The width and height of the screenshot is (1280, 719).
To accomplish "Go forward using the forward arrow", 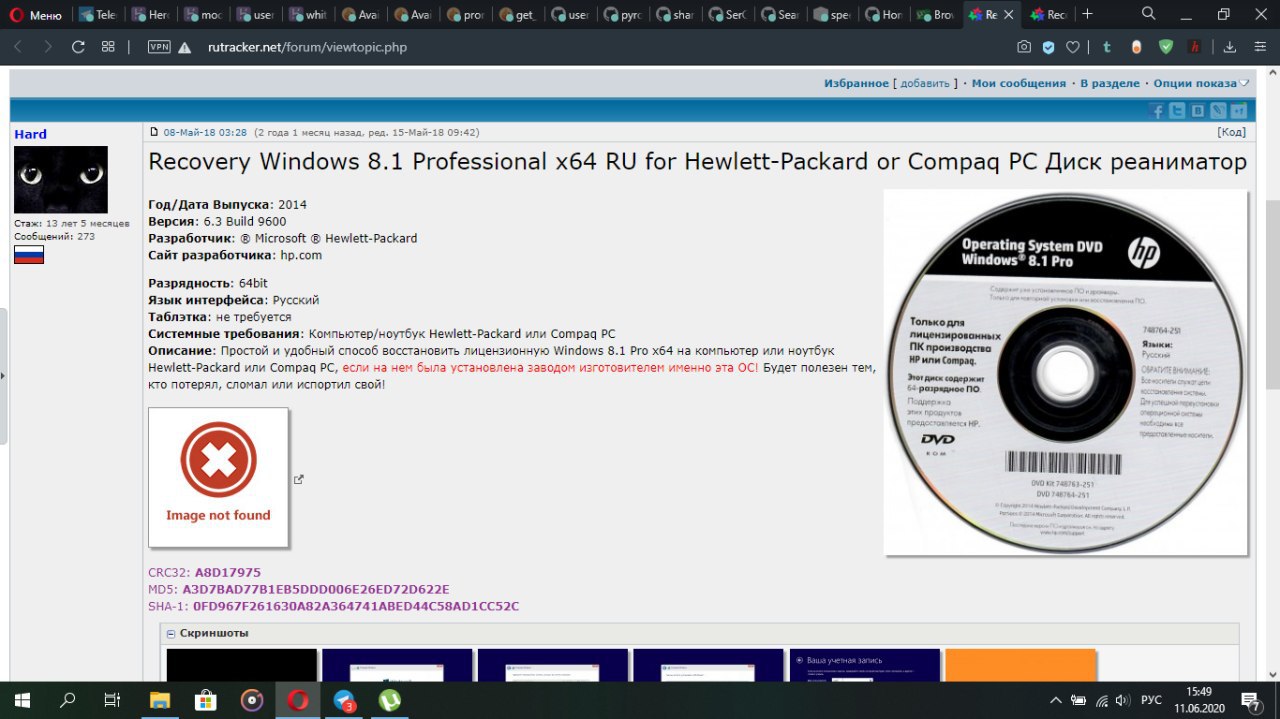I will pos(48,47).
